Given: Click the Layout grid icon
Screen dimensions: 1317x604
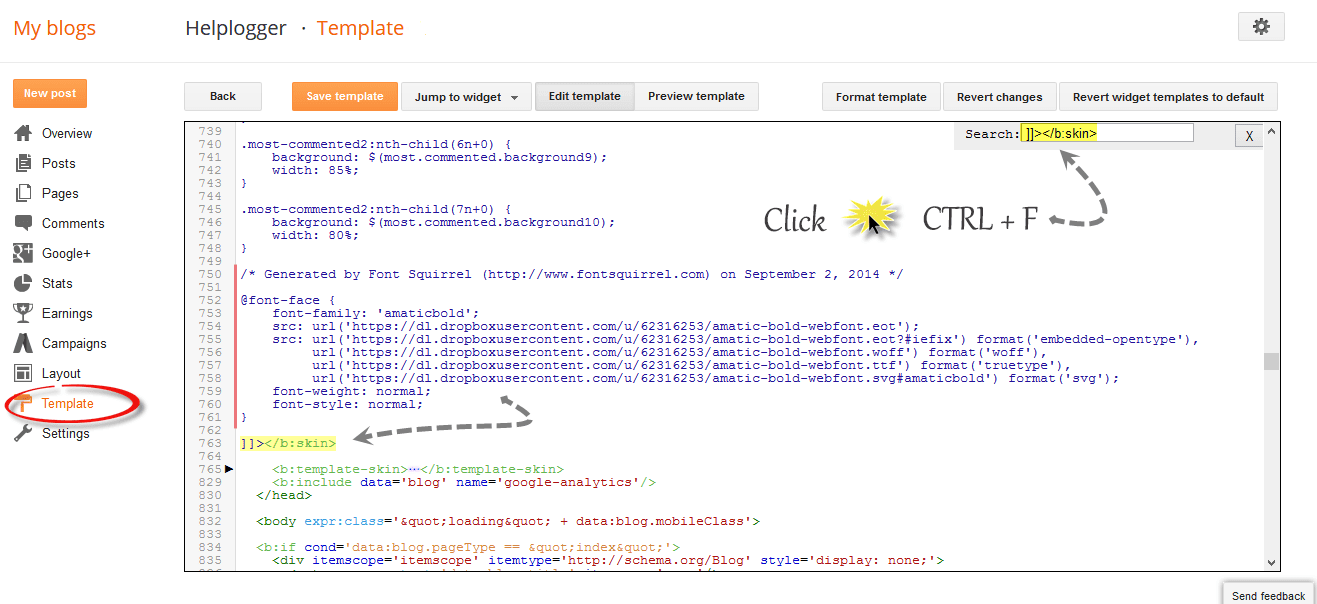Looking at the screenshot, I should pyautogui.click(x=23, y=373).
